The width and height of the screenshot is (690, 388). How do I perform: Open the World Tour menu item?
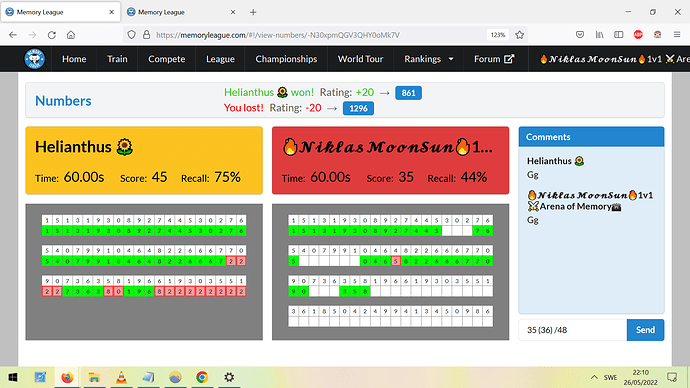pos(360,59)
